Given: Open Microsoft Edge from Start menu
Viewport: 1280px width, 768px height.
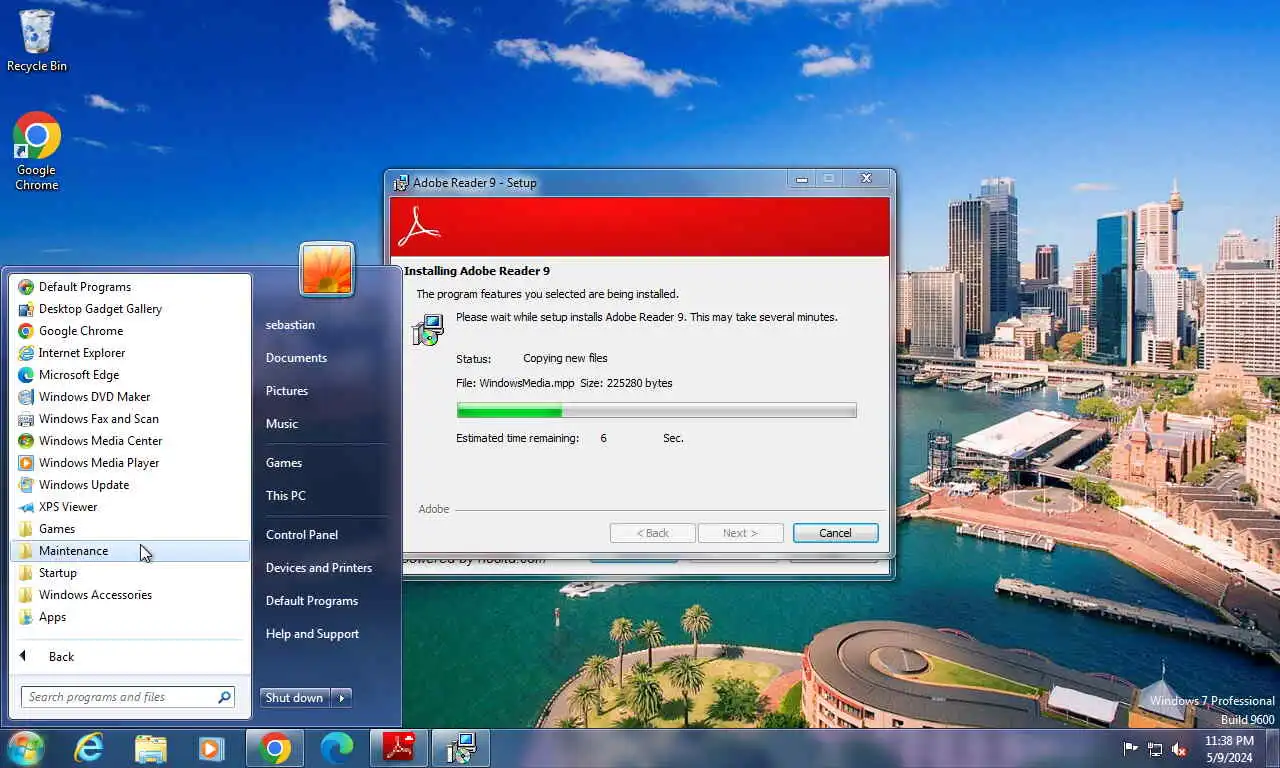Looking at the screenshot, I should 130,375.
